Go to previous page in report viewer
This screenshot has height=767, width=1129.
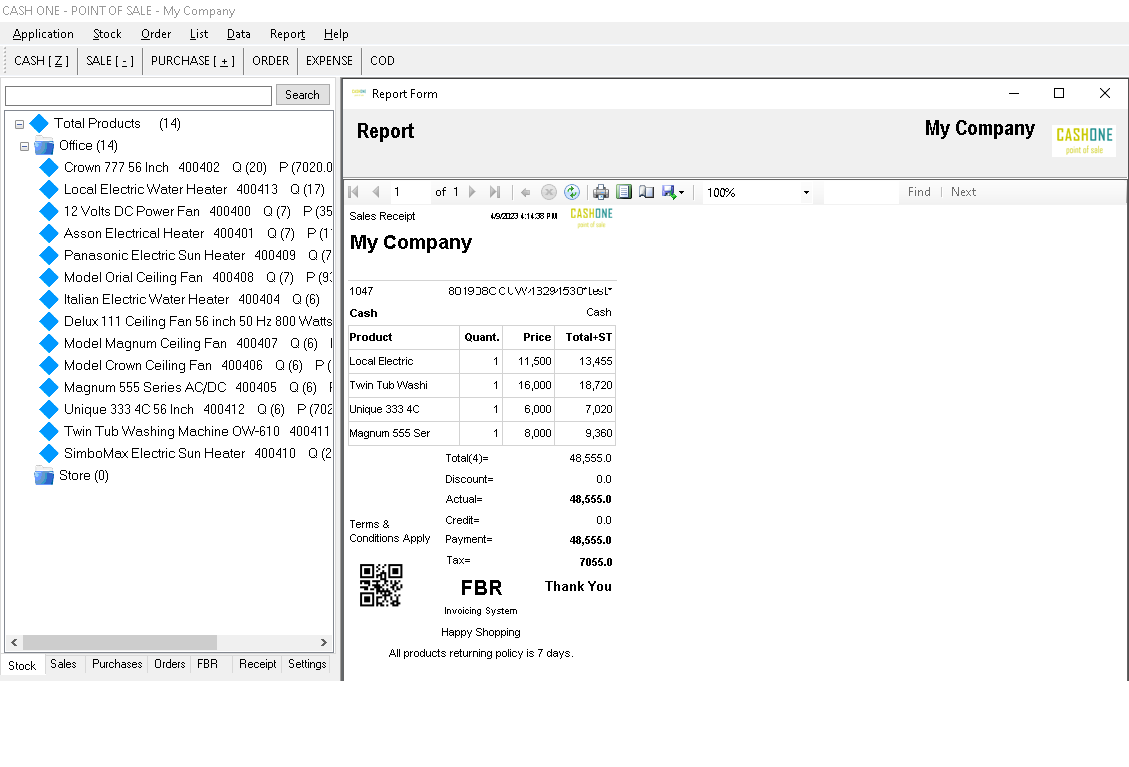[x=375, y=192]
